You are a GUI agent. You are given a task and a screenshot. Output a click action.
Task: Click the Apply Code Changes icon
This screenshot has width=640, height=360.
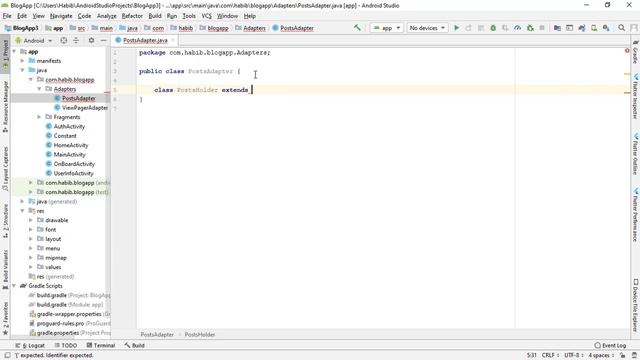point(481,28)
